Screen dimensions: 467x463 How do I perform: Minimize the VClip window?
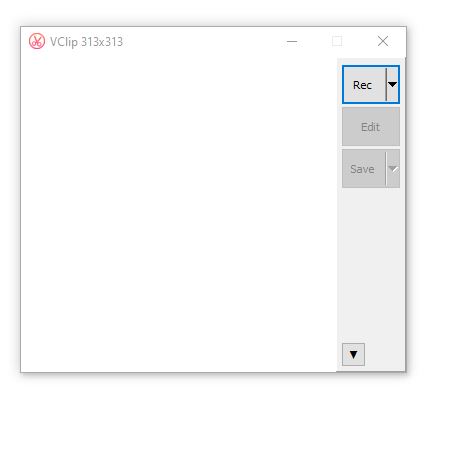click(x=292, y=42)
